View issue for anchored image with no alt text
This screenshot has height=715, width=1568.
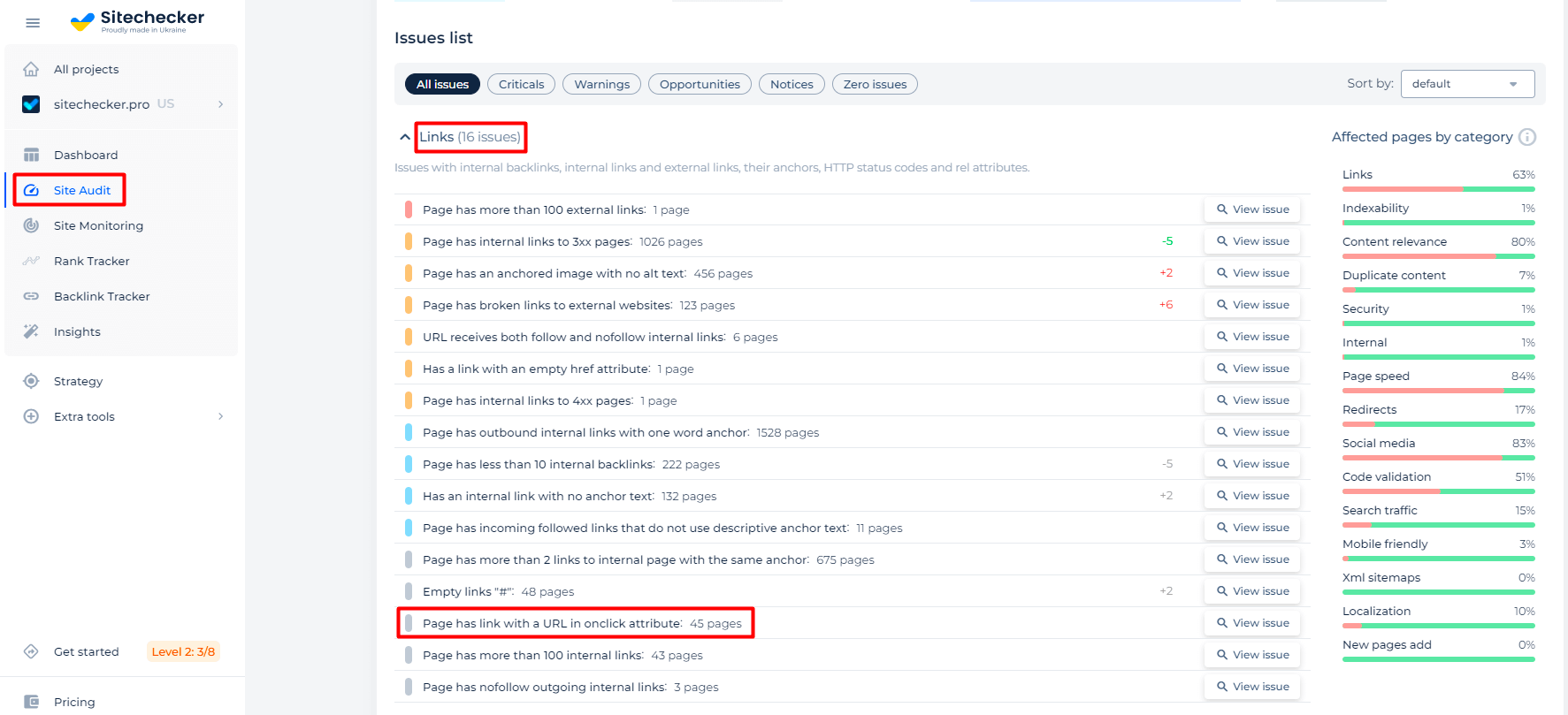click(x=1252, y=273)
